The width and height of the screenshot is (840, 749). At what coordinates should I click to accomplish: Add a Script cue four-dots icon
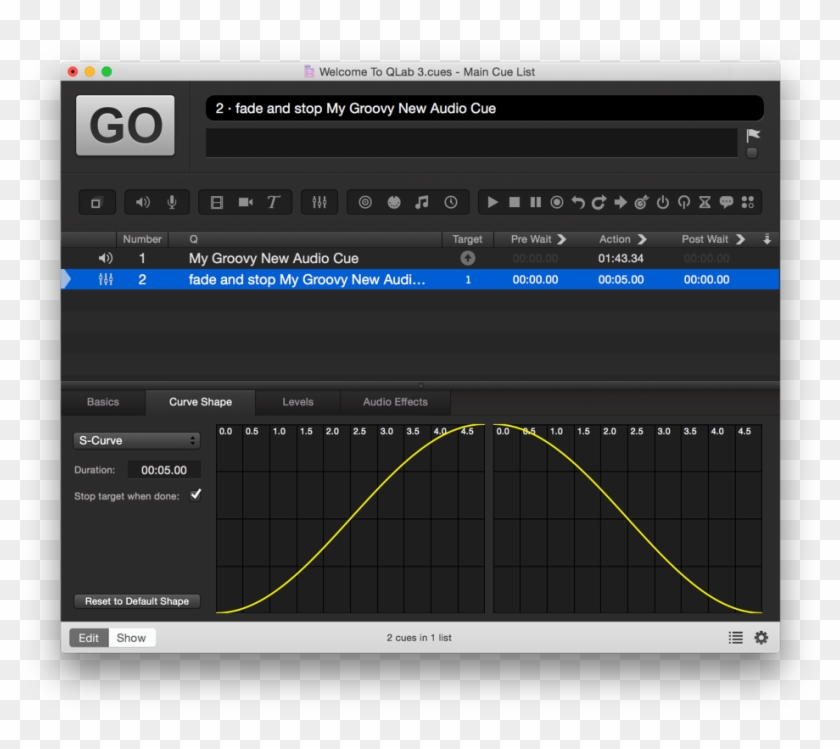click(x=748, y=203)
